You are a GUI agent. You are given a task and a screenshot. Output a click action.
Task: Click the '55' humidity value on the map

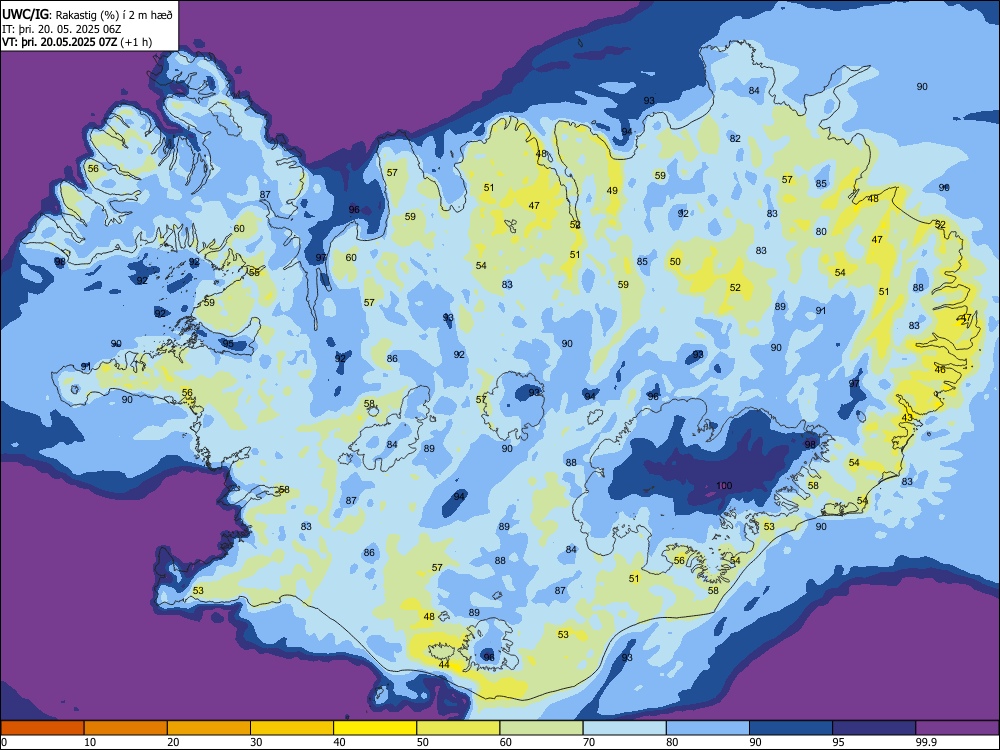[x=254, y=272]
